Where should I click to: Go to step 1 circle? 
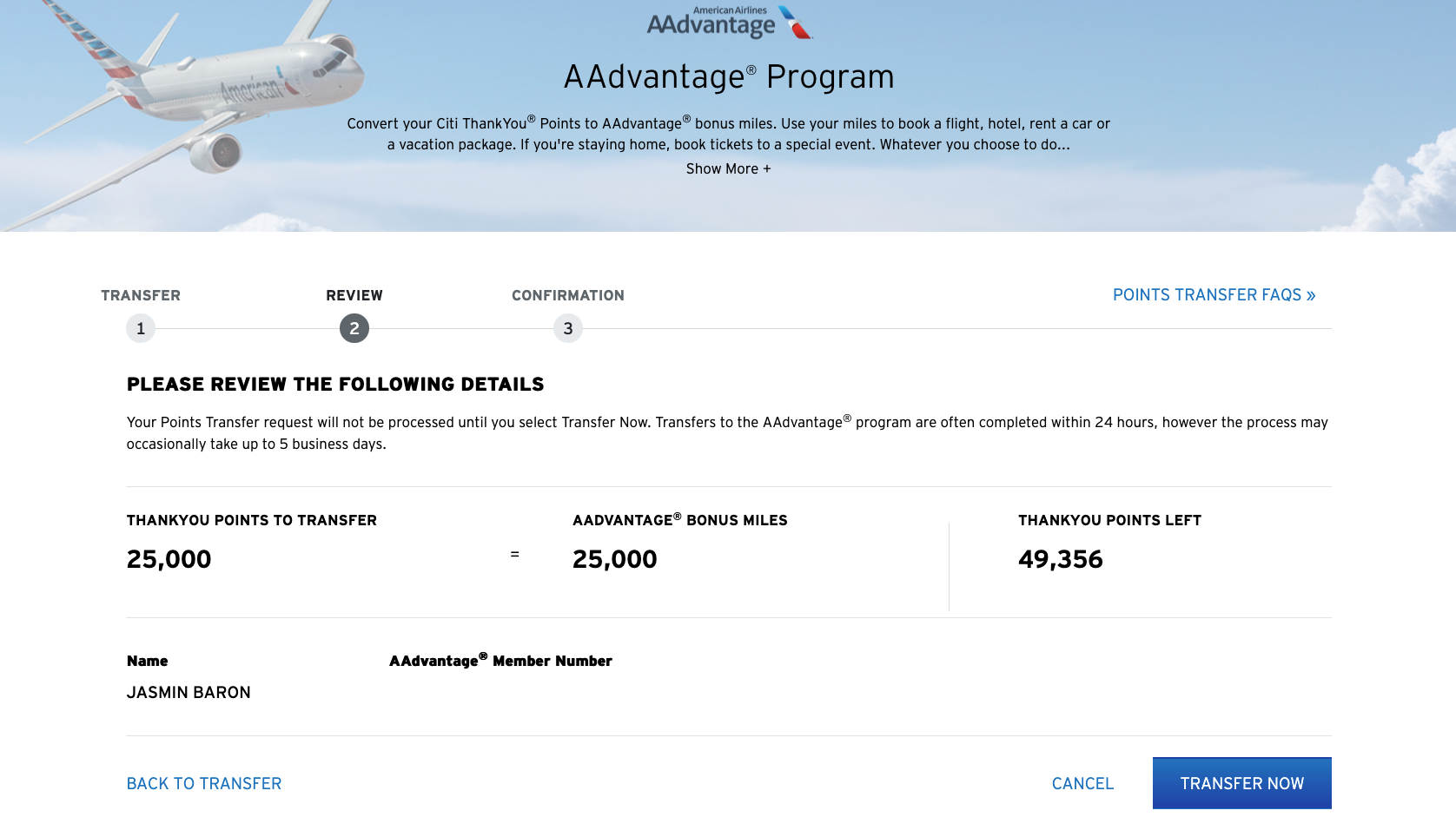click(x=141, y=328)
